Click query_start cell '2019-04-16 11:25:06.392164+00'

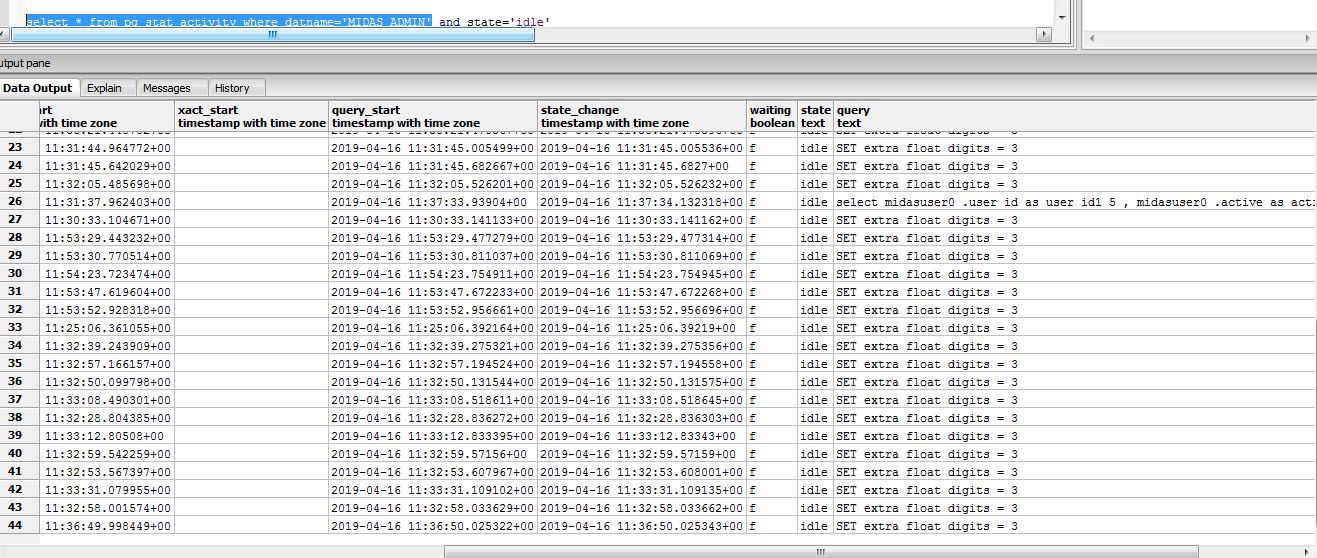(433, 327)
